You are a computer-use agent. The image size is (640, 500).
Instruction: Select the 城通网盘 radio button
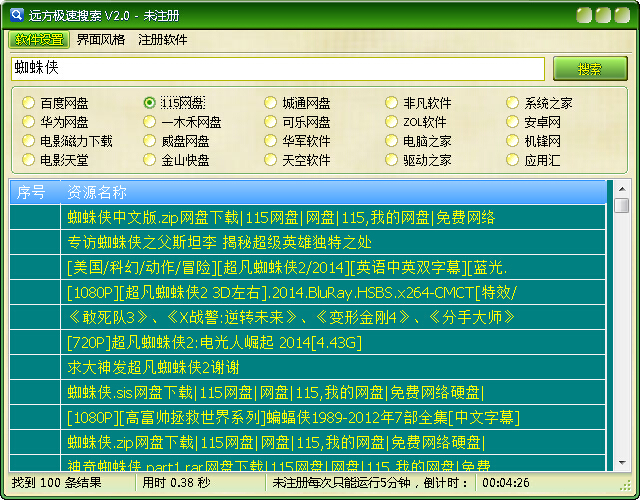tap(270, 103)
